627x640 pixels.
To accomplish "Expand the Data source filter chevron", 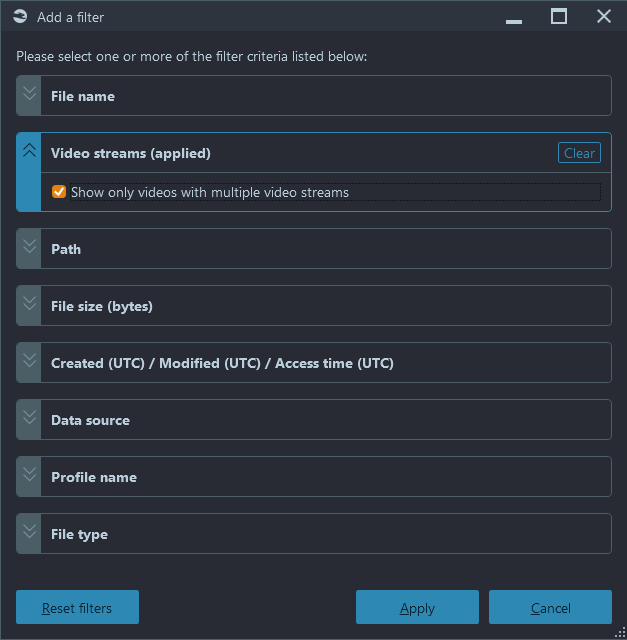I will [x=29, y=418].
